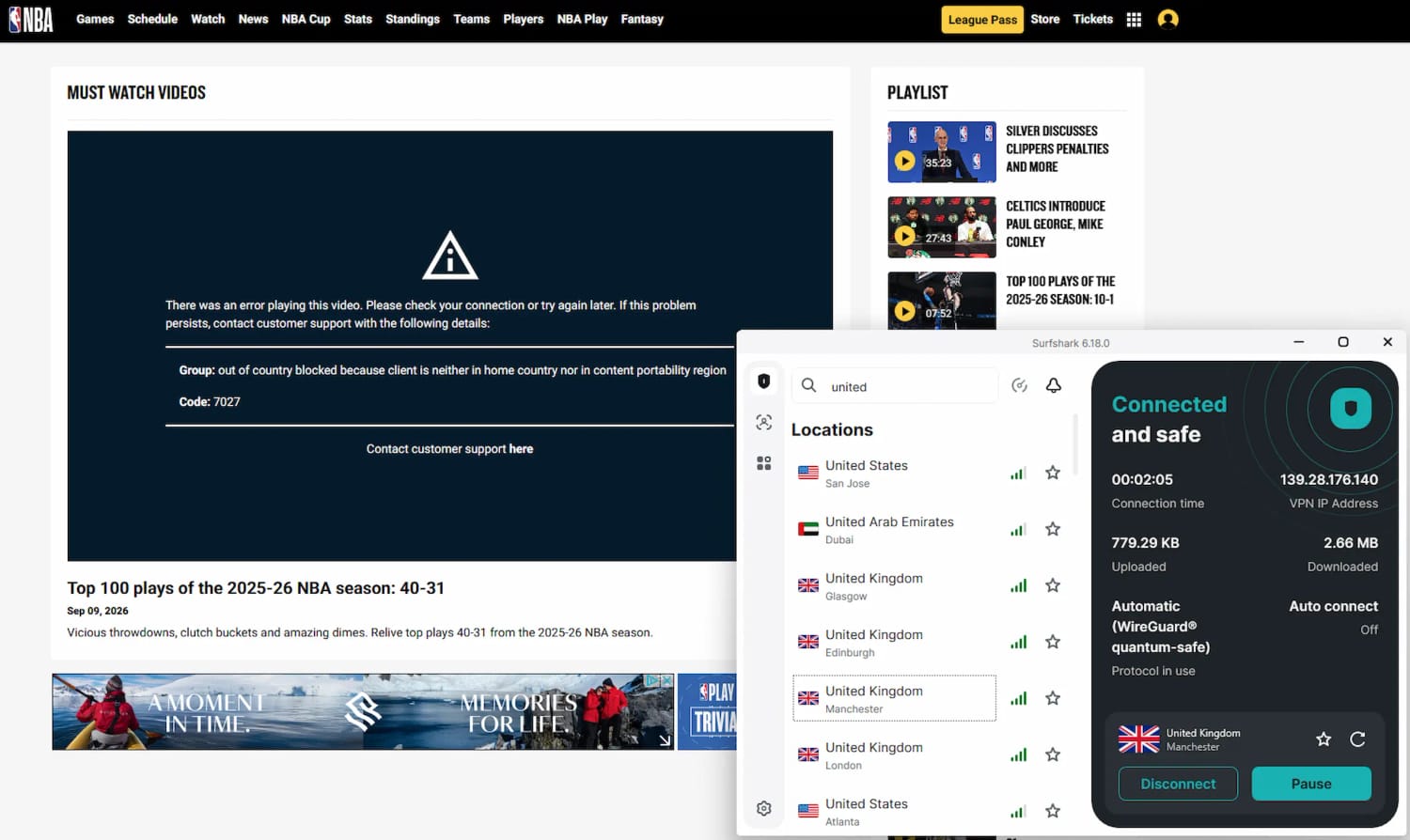Go to the NBA Cup menu item
This screenshot has width=1410, height=840.
click(306, 19)
